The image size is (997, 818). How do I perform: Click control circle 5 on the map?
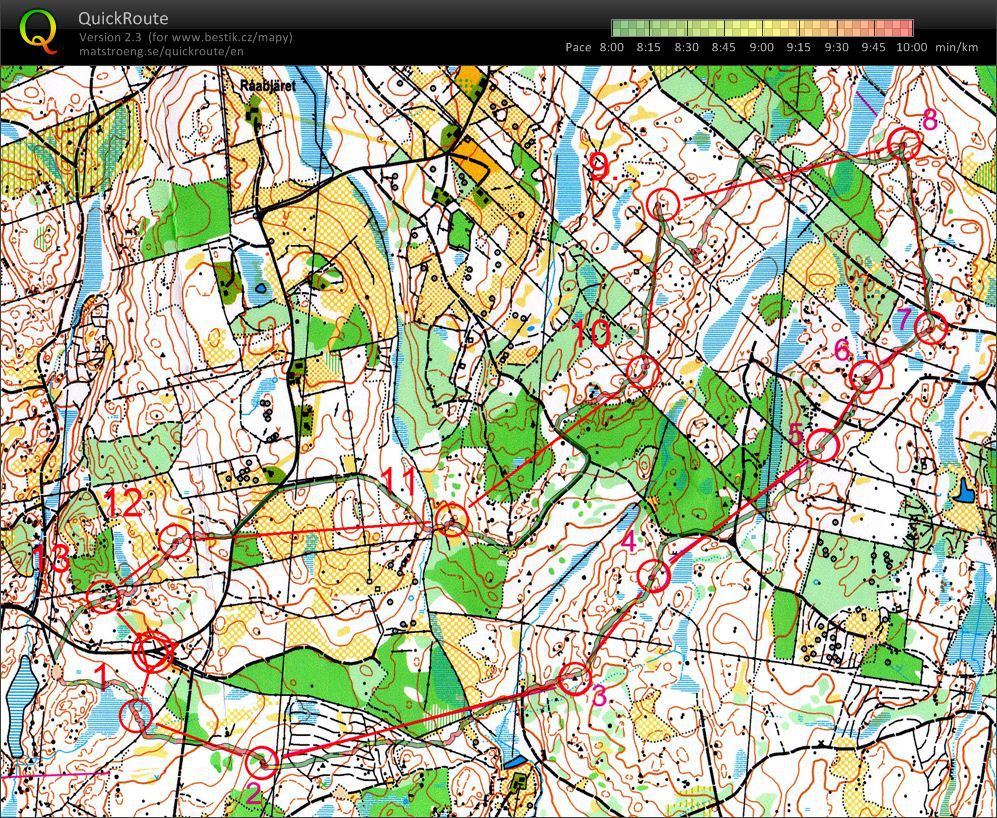click(823, 445)
